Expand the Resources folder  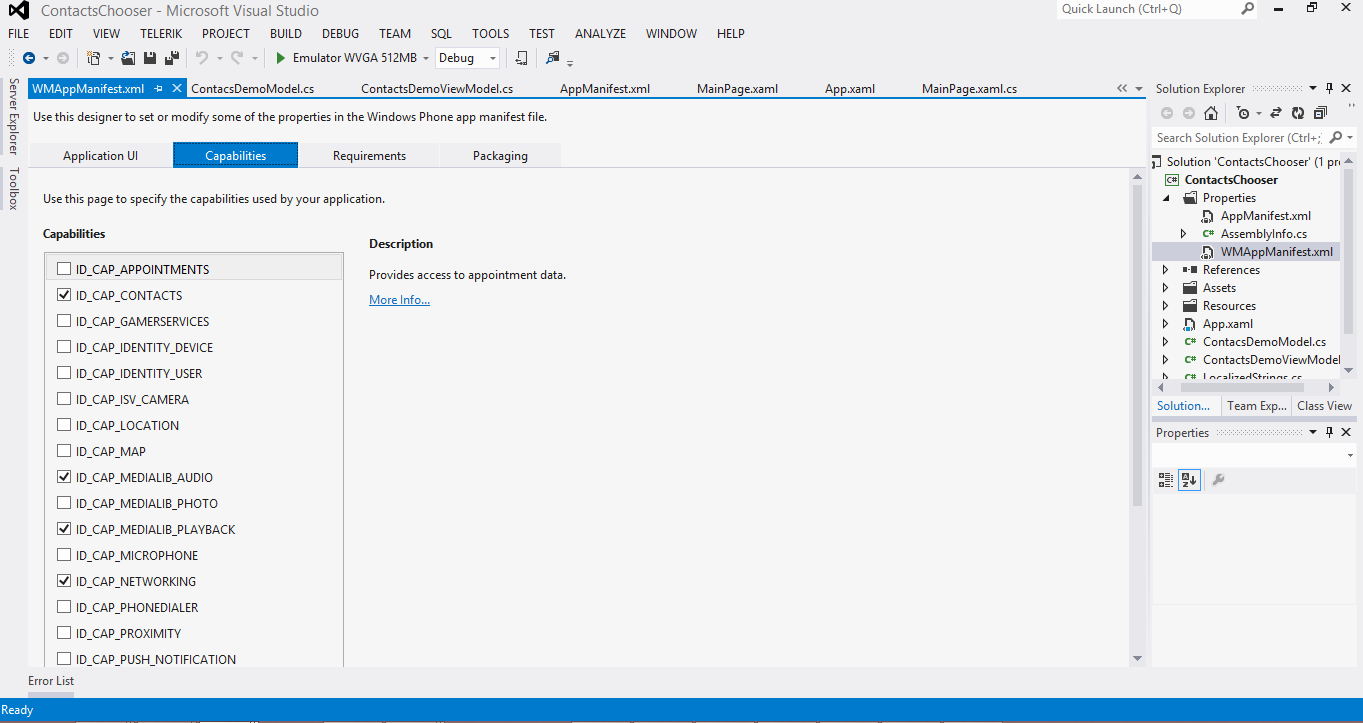[x=1166, y=305]
